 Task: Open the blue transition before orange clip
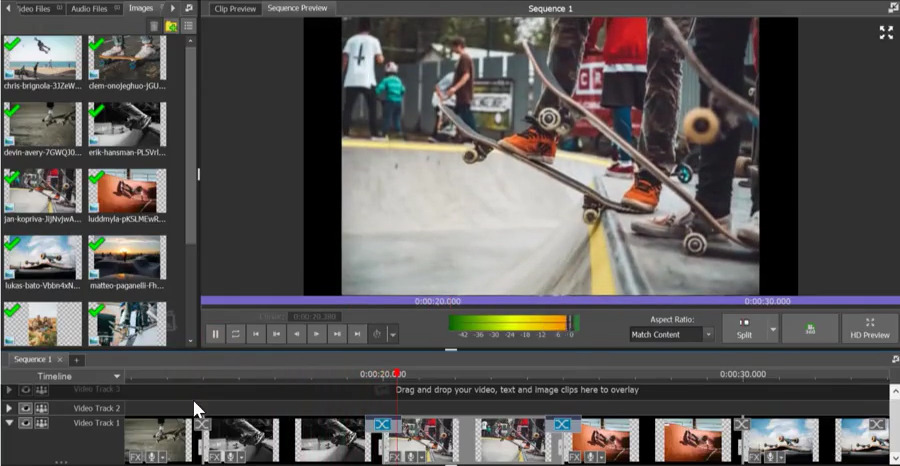(x=561, y=425)
